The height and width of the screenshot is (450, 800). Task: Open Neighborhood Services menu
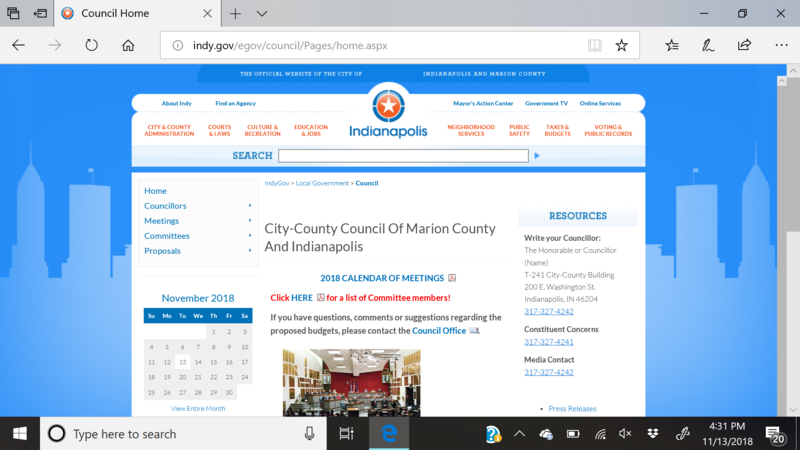tap(471, 131)
